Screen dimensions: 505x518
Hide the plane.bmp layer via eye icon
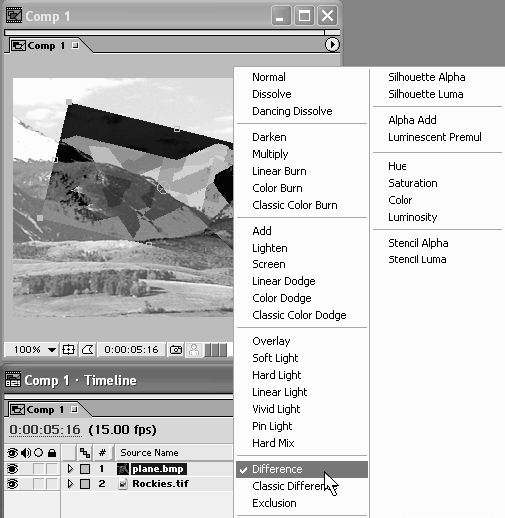(x=12, y=469)
